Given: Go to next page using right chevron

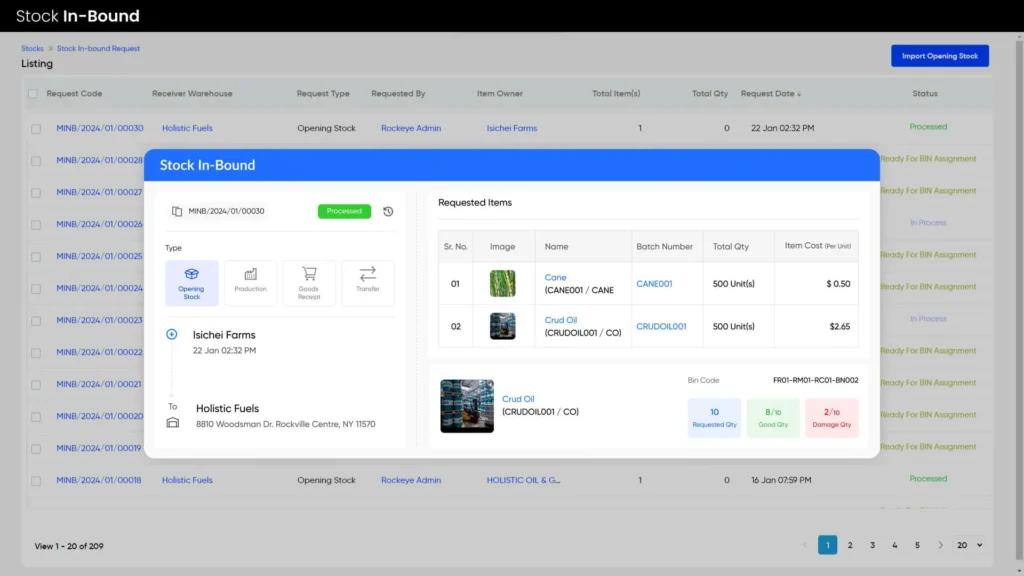Looking at the screenshot, I should pyautogui.click(x=940, y=545).
